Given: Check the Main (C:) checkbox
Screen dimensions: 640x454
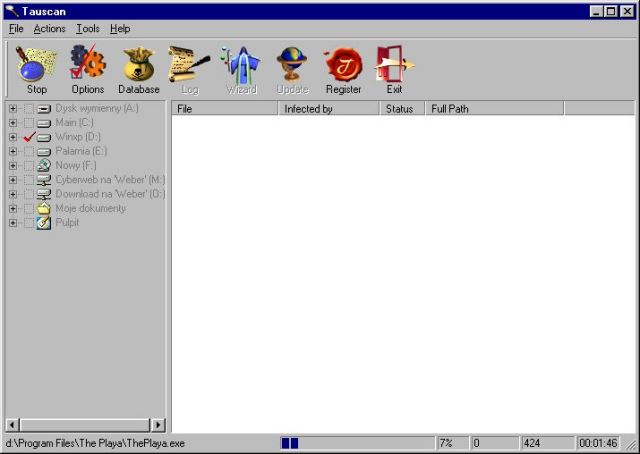Looking at the screenshot, I should click(x=29, y=123).
